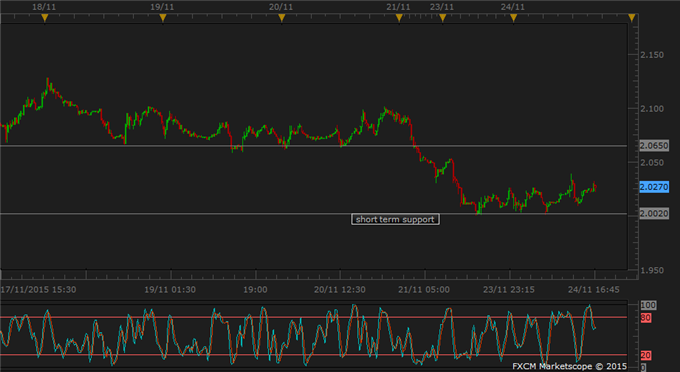The image size is (680, 372).
Task: Select the 20/11 day marker triangle
Action: click(x=282, y=18)
